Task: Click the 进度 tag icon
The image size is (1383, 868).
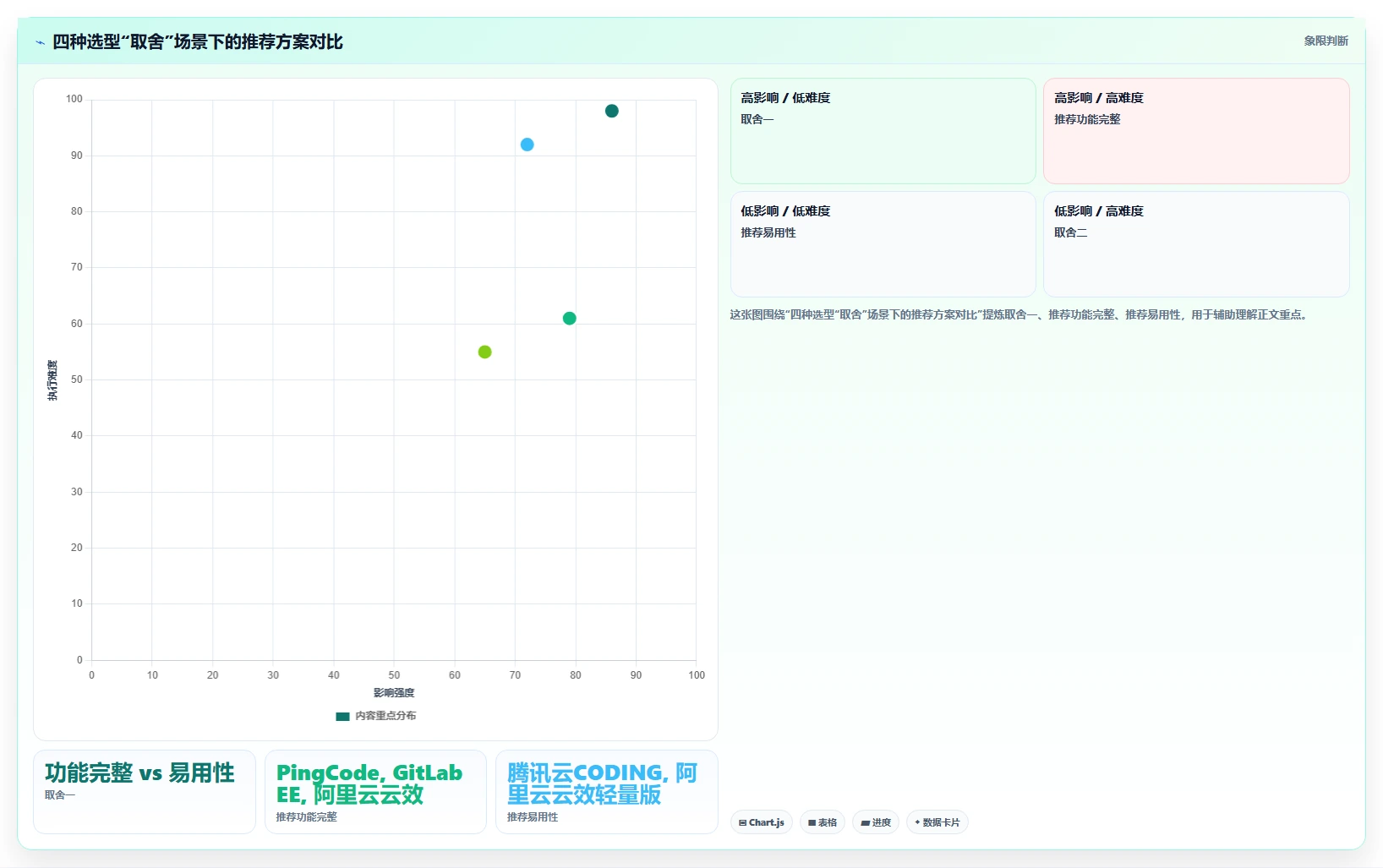Action: click(865, 822)
